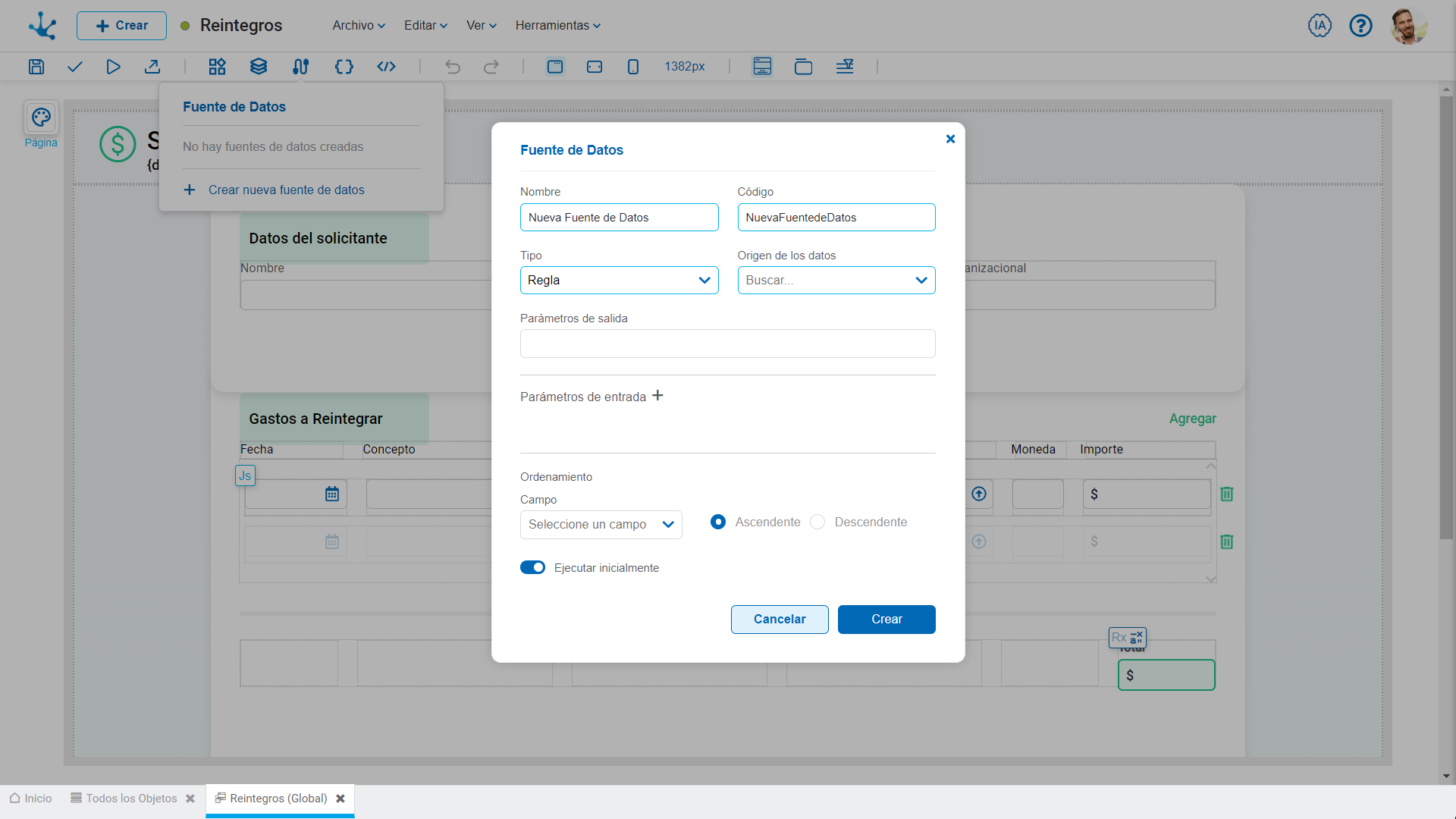Viewport: 1456px width, 819px height.
Task: Select Descendente radio option
Action: coord(817,522)
